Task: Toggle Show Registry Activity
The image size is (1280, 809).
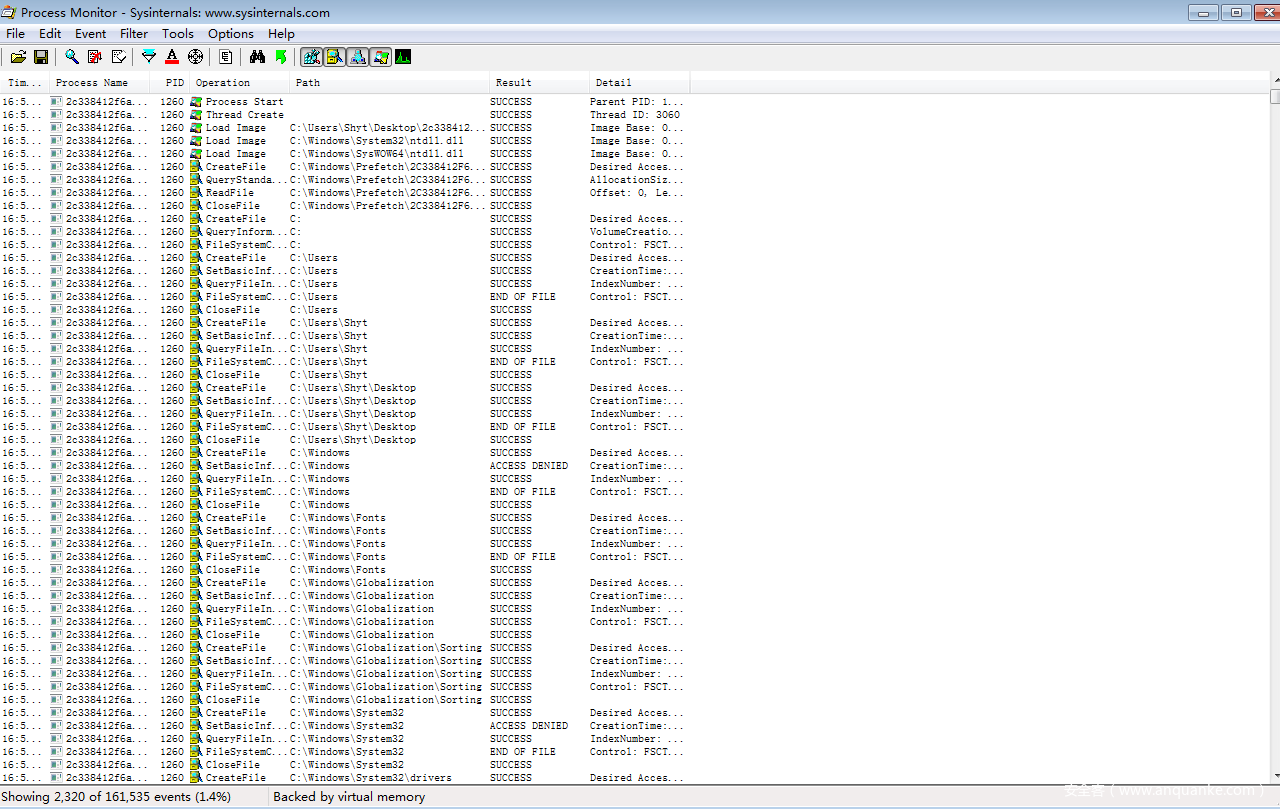Action: [x=311, y=57]
